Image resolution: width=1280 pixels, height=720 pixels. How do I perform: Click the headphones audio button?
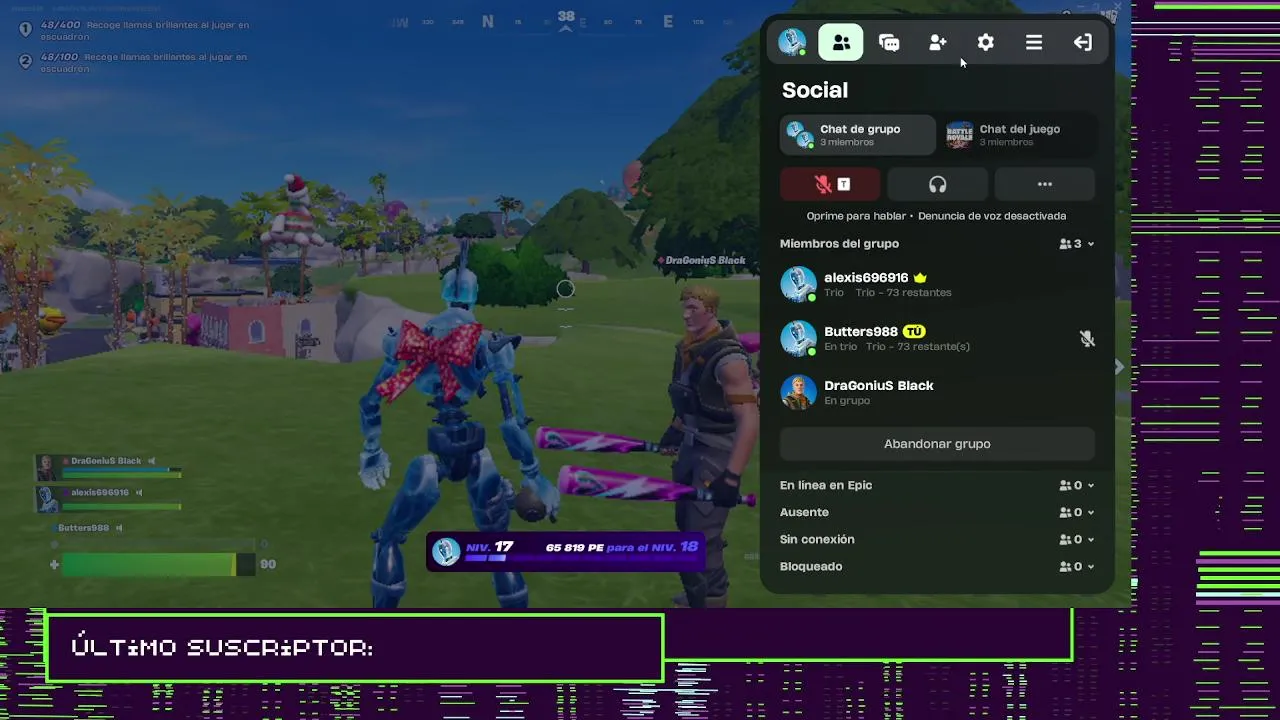coord(937,184)
